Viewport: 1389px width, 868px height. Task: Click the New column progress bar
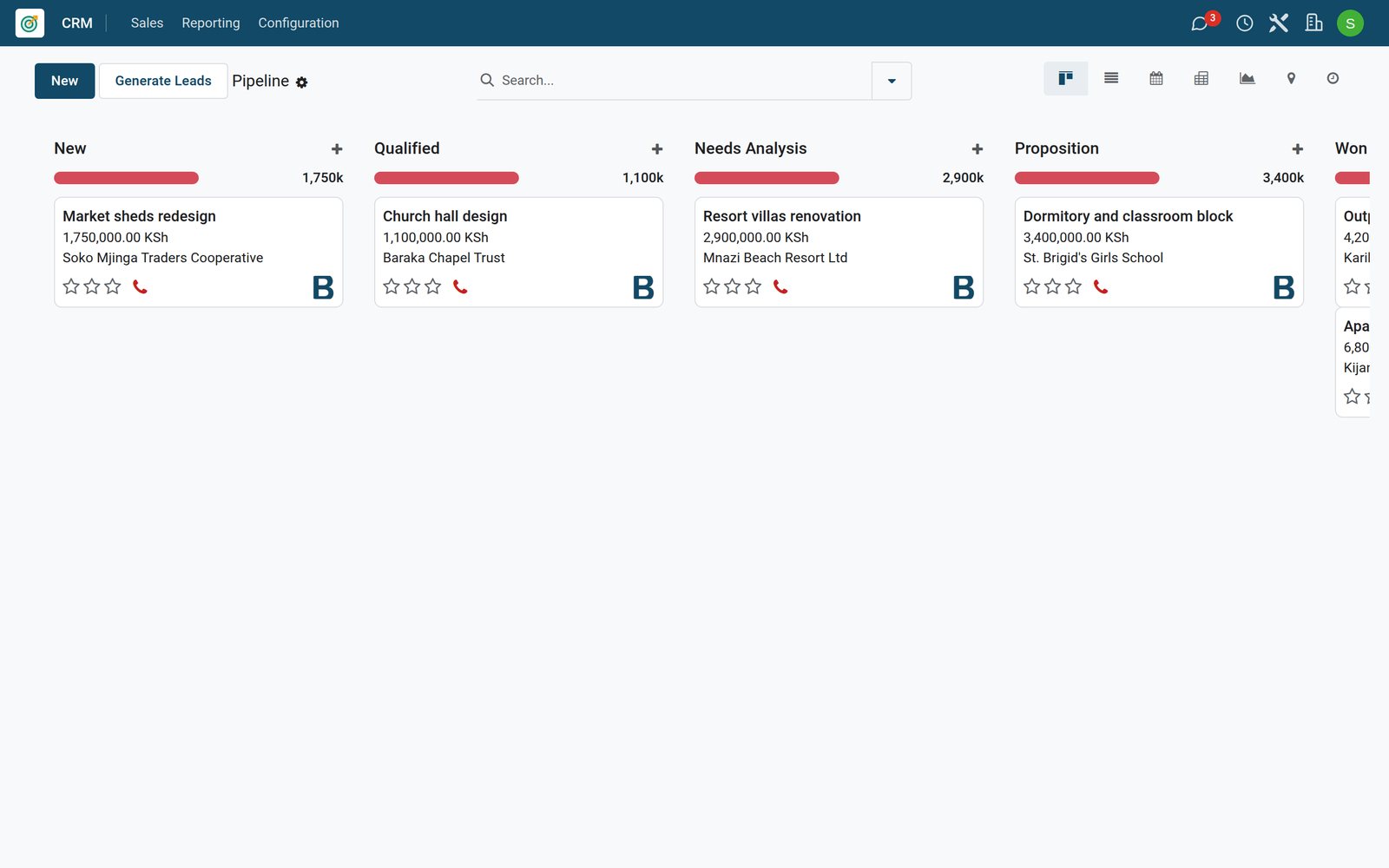tap(126, 178)
